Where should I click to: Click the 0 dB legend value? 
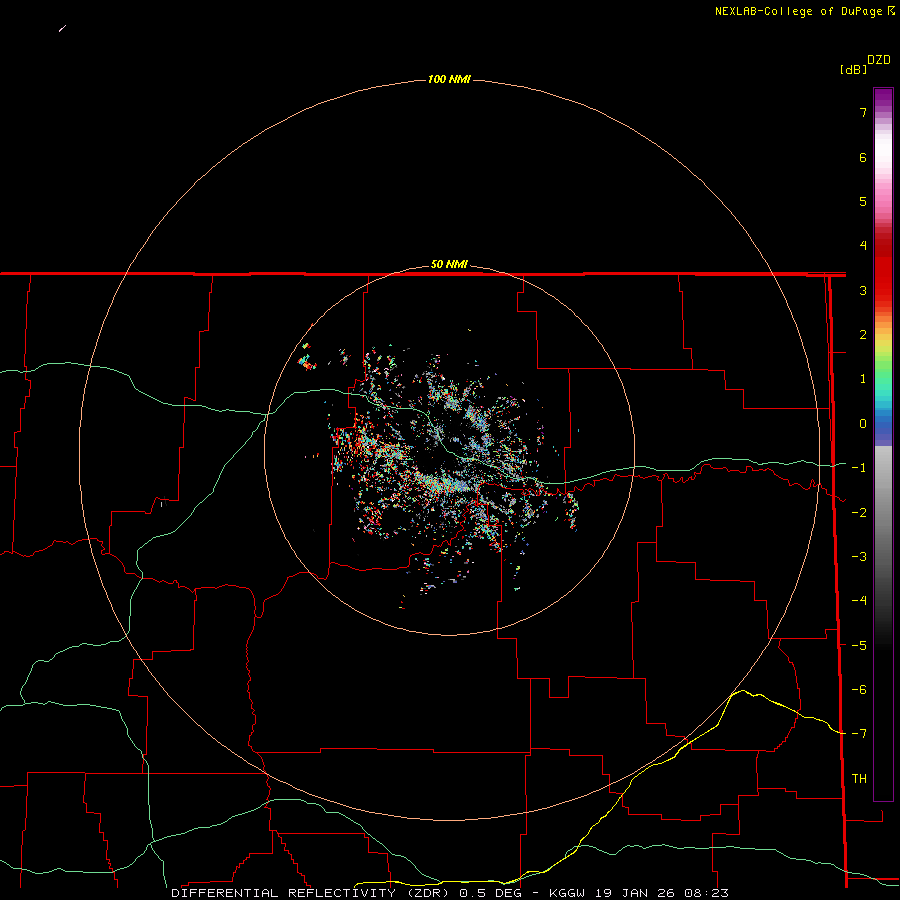coord(863,424)
